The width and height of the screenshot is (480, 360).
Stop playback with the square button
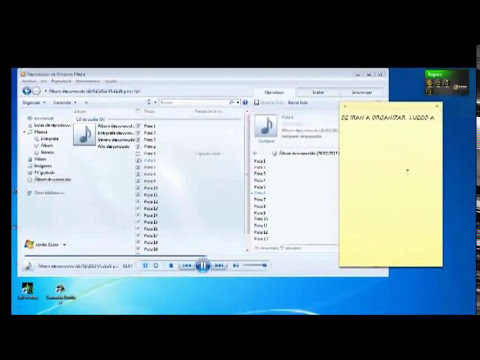171,266
